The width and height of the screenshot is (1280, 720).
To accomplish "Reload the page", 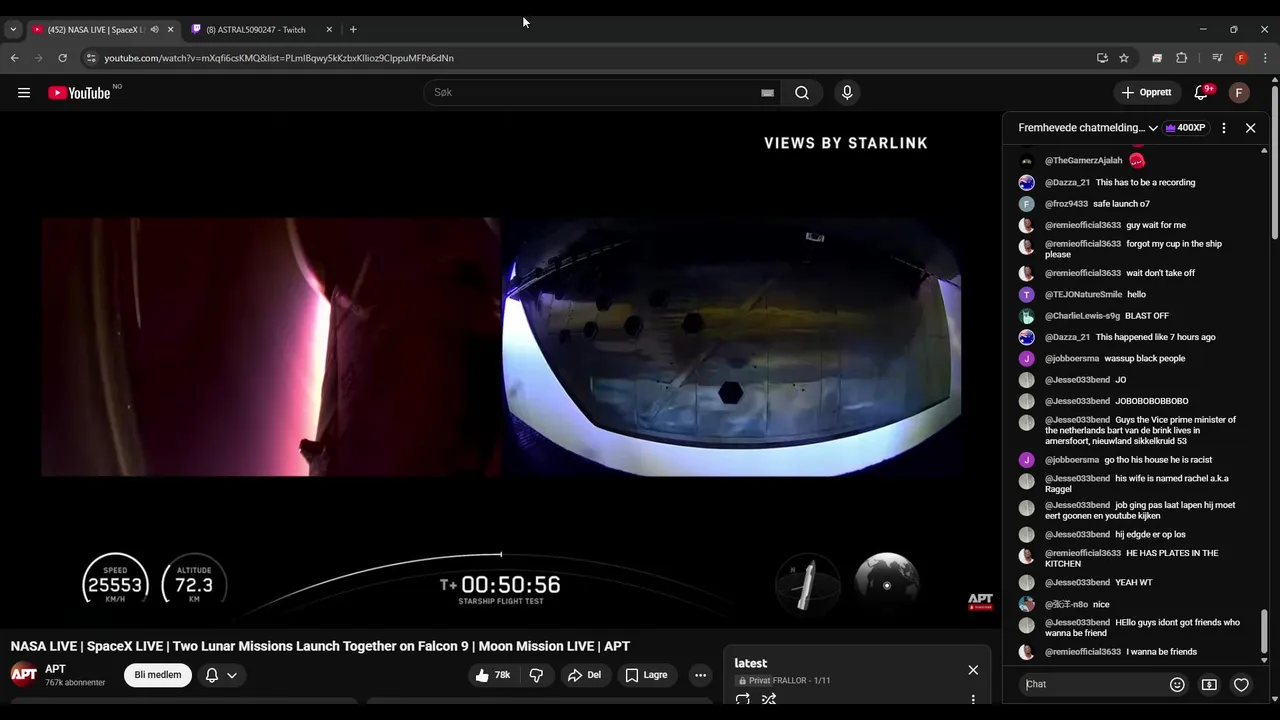I will pyautogui.click(x=62, y=58).
